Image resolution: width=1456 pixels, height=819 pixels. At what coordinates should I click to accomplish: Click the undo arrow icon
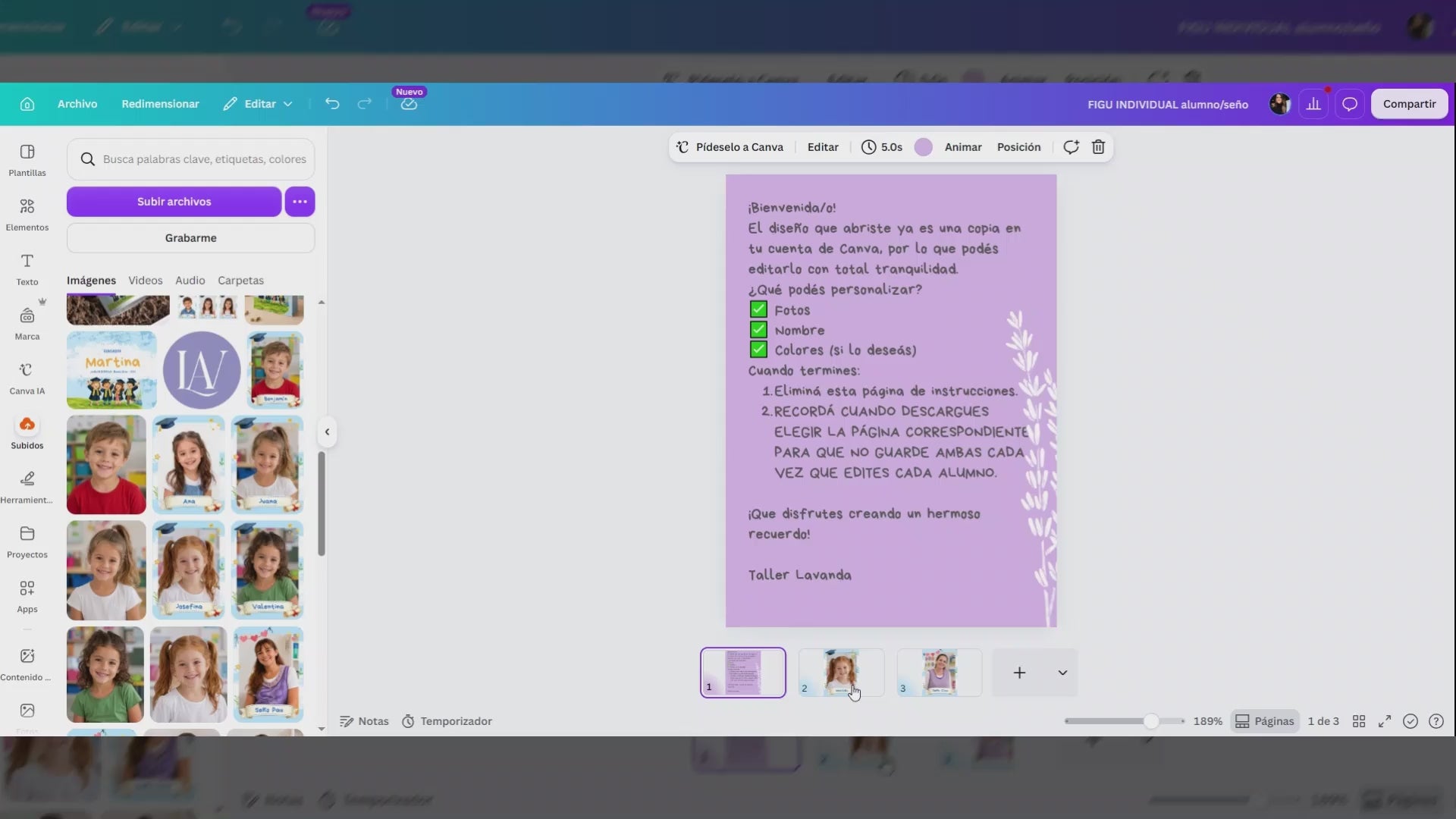click(332, 104)
